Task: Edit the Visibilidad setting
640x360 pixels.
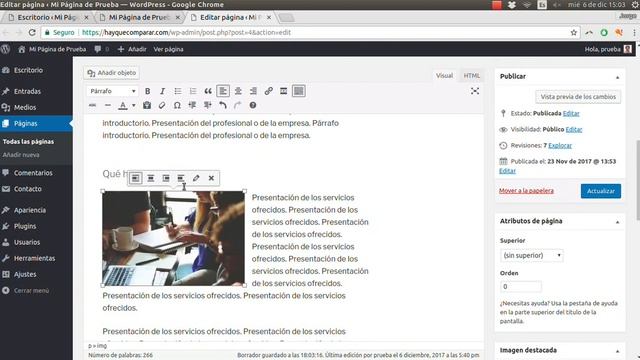Action: 573,129
